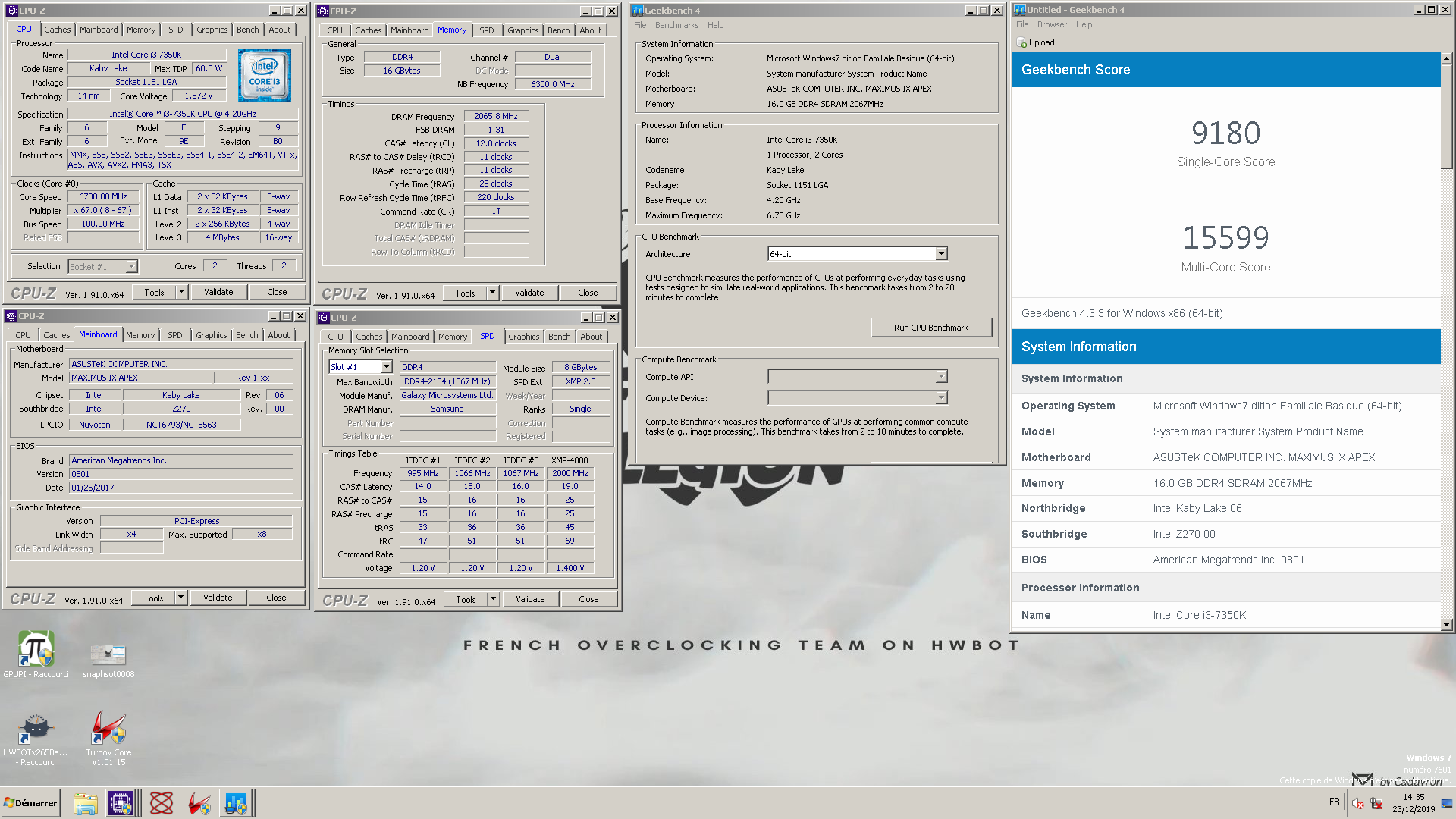The width and height of the screenshot is (1456, 819).
Task: Click the clock showing 14:35 in tray
Action: coord(1414,798)
